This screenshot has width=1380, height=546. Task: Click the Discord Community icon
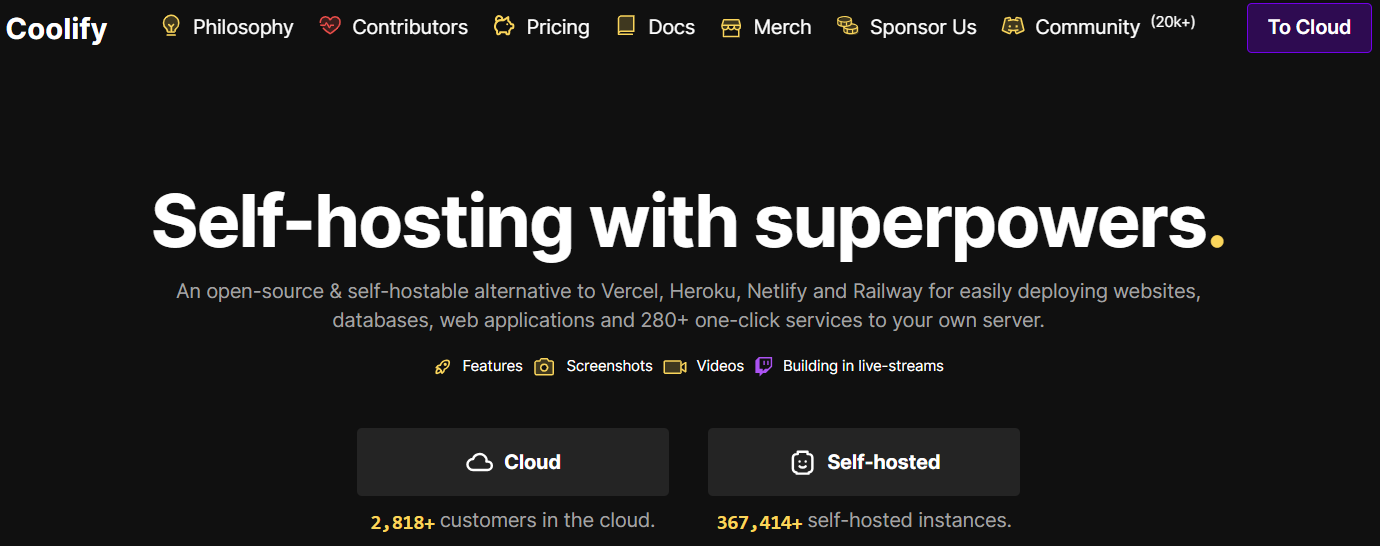click(1013, 27)
